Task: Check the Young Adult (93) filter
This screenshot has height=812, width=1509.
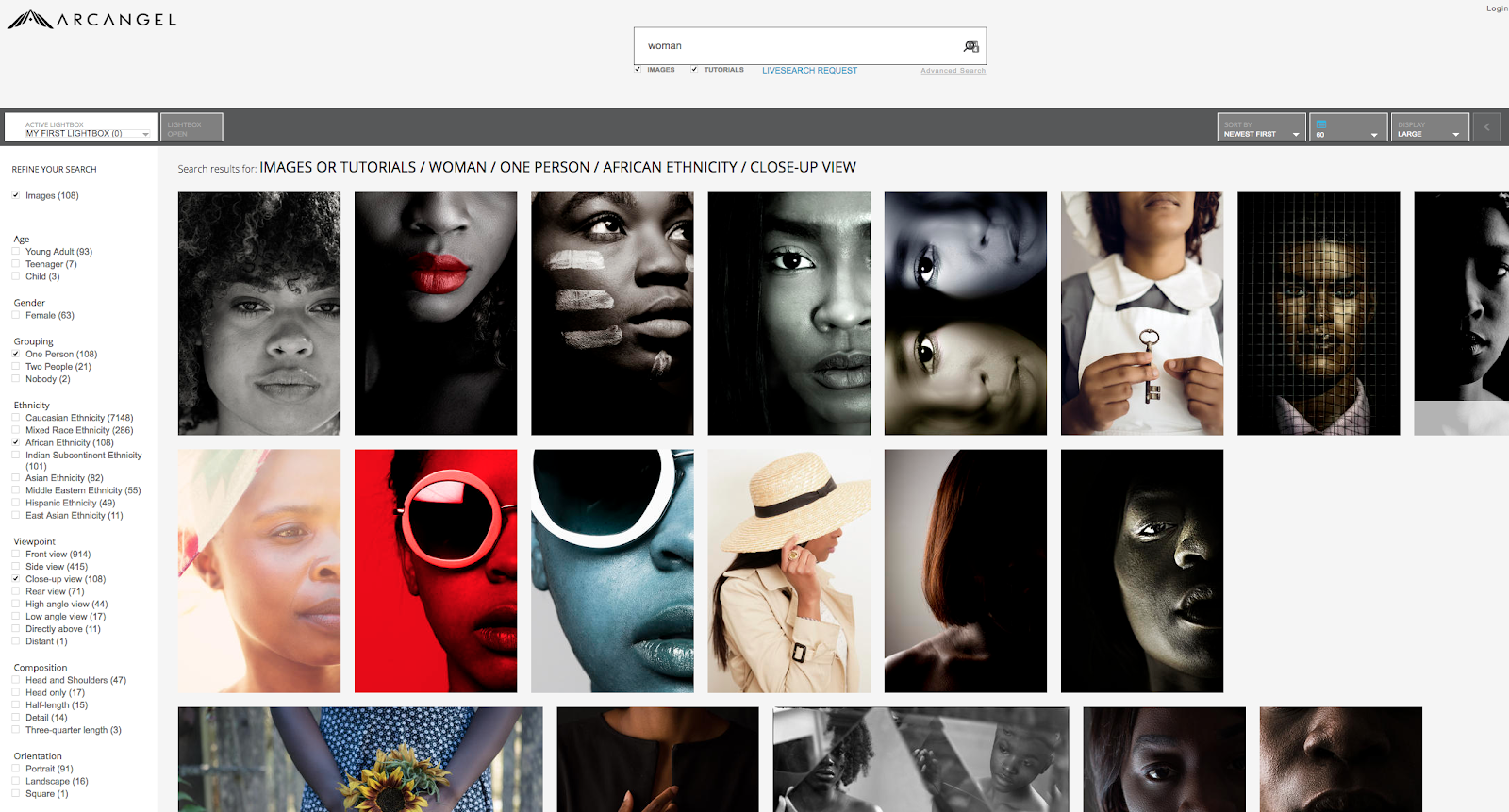Action: (16, 252)
